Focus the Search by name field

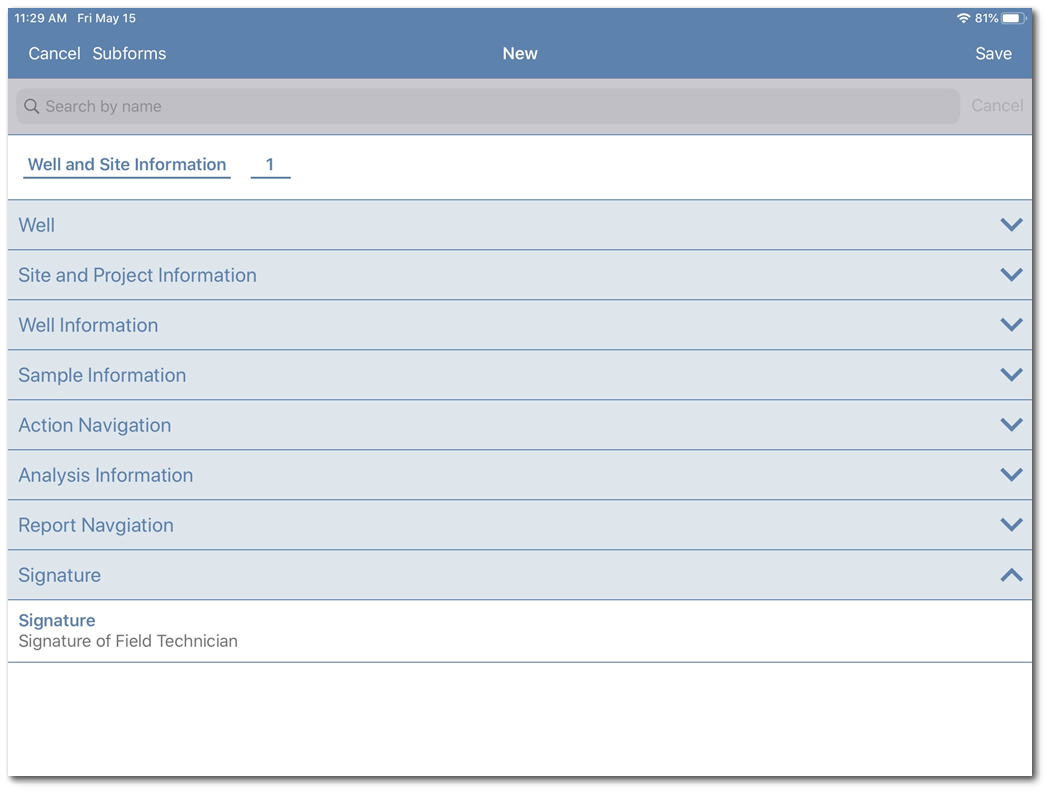(488, 107)
